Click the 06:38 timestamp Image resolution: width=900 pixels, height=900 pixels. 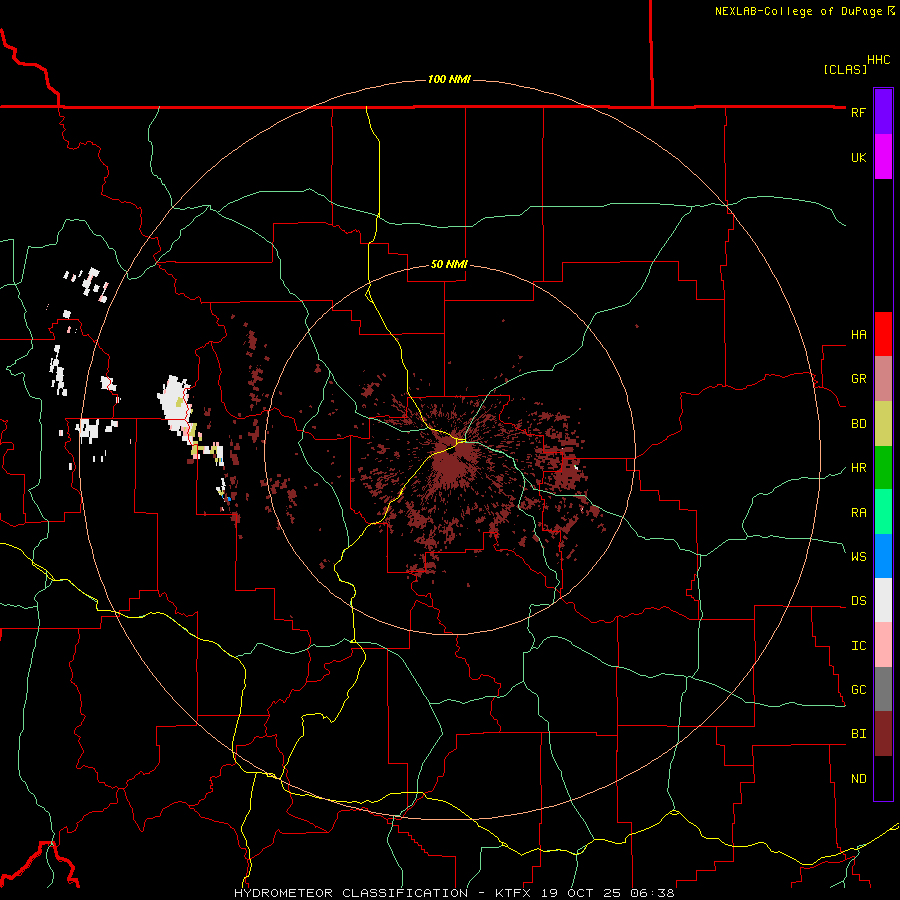[654, 893]
